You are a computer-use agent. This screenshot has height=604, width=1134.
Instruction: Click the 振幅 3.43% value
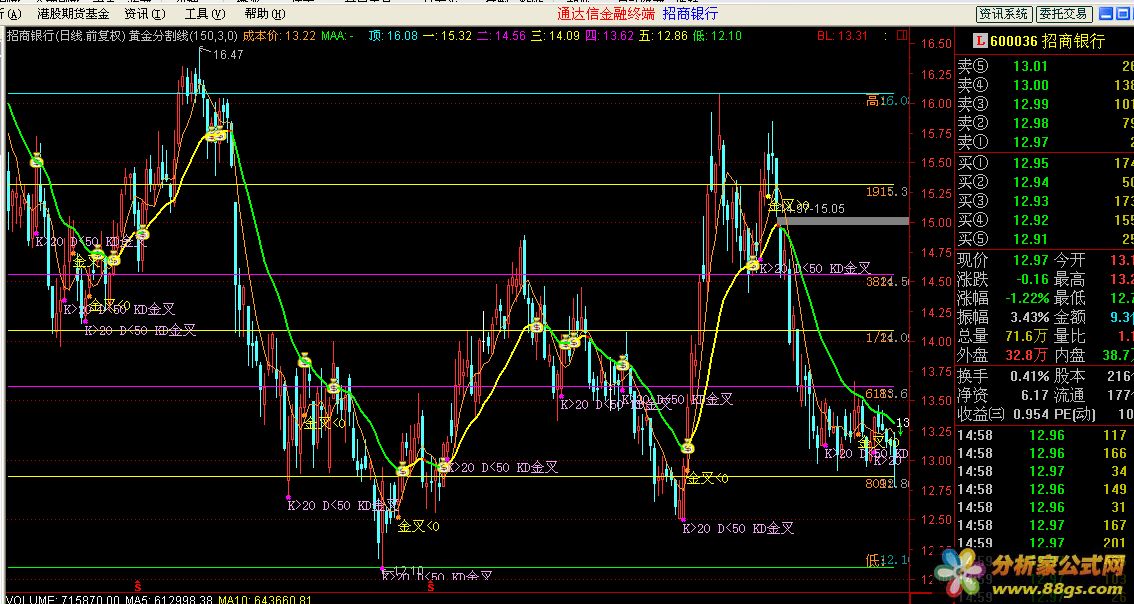tap(1028, 317)
